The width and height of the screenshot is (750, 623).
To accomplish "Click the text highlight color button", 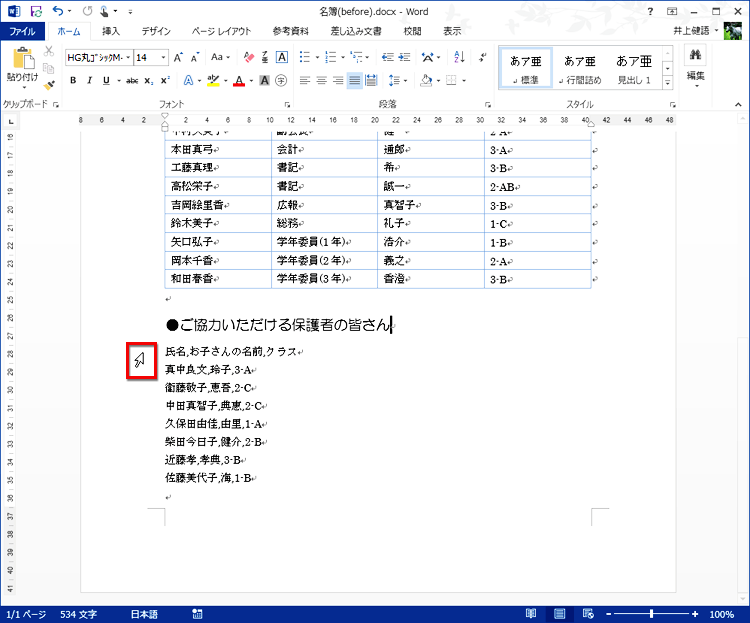I will [213, 80].
